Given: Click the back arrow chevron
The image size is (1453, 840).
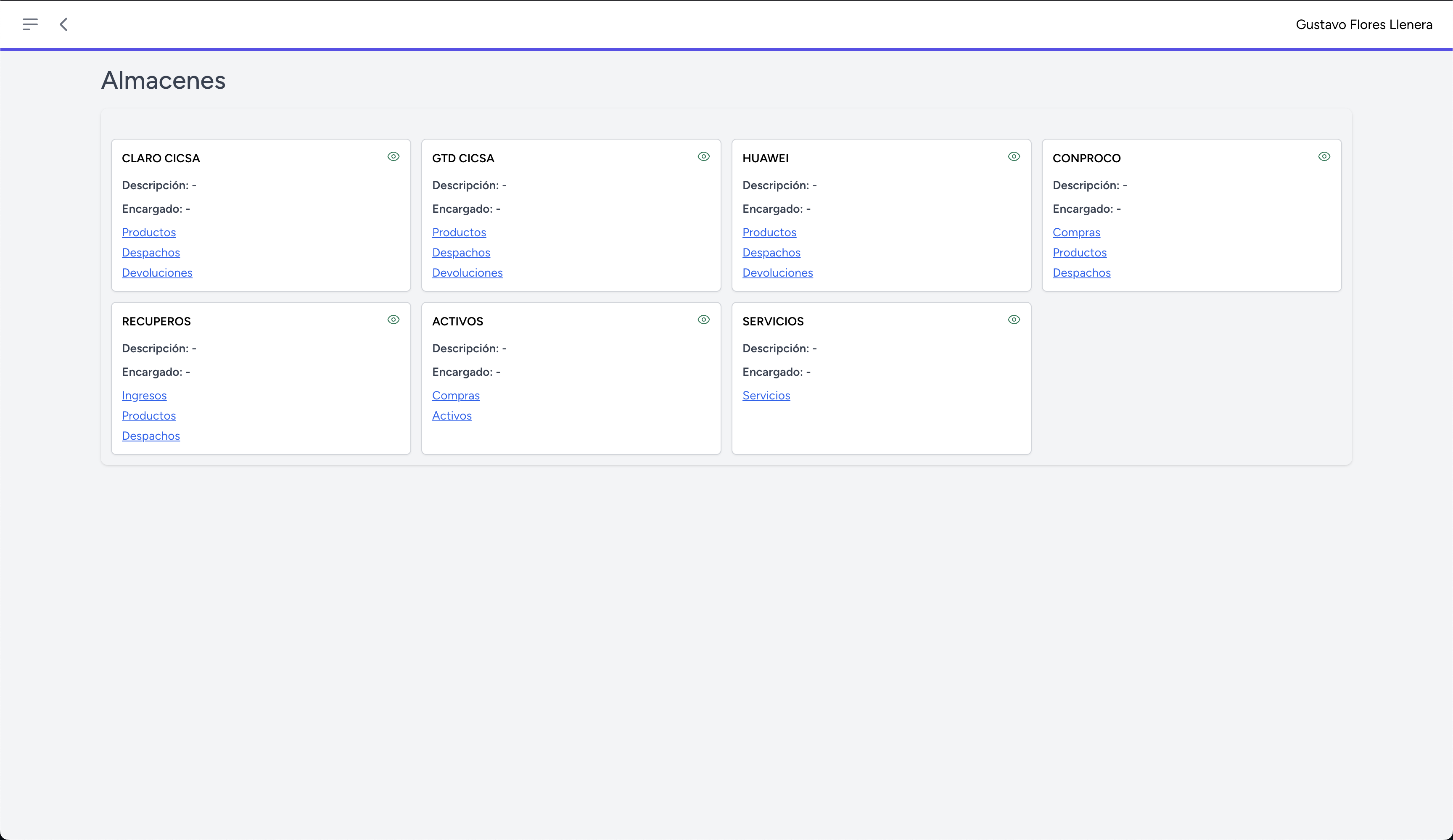Looking at the screenshot, I should point(64,24).
